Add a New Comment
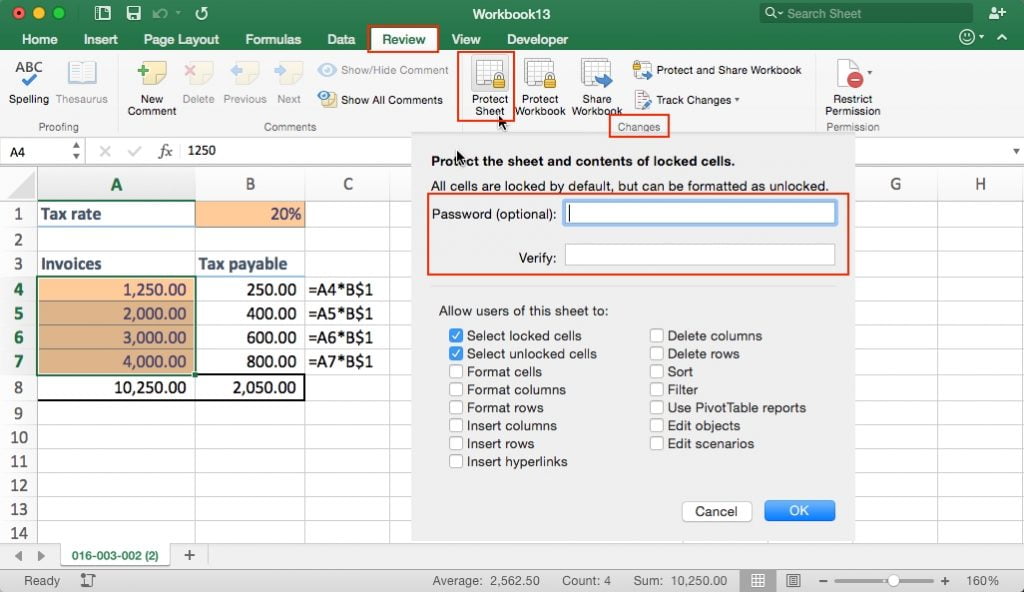Image resolution: width=1024 pixels, height=592 pixels. 152,88
